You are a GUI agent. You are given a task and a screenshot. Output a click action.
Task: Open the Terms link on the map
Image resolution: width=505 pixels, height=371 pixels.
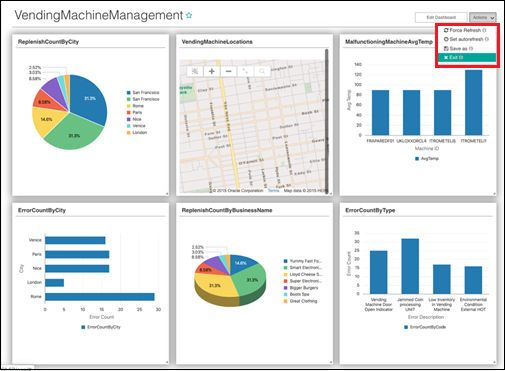[273, 191]
